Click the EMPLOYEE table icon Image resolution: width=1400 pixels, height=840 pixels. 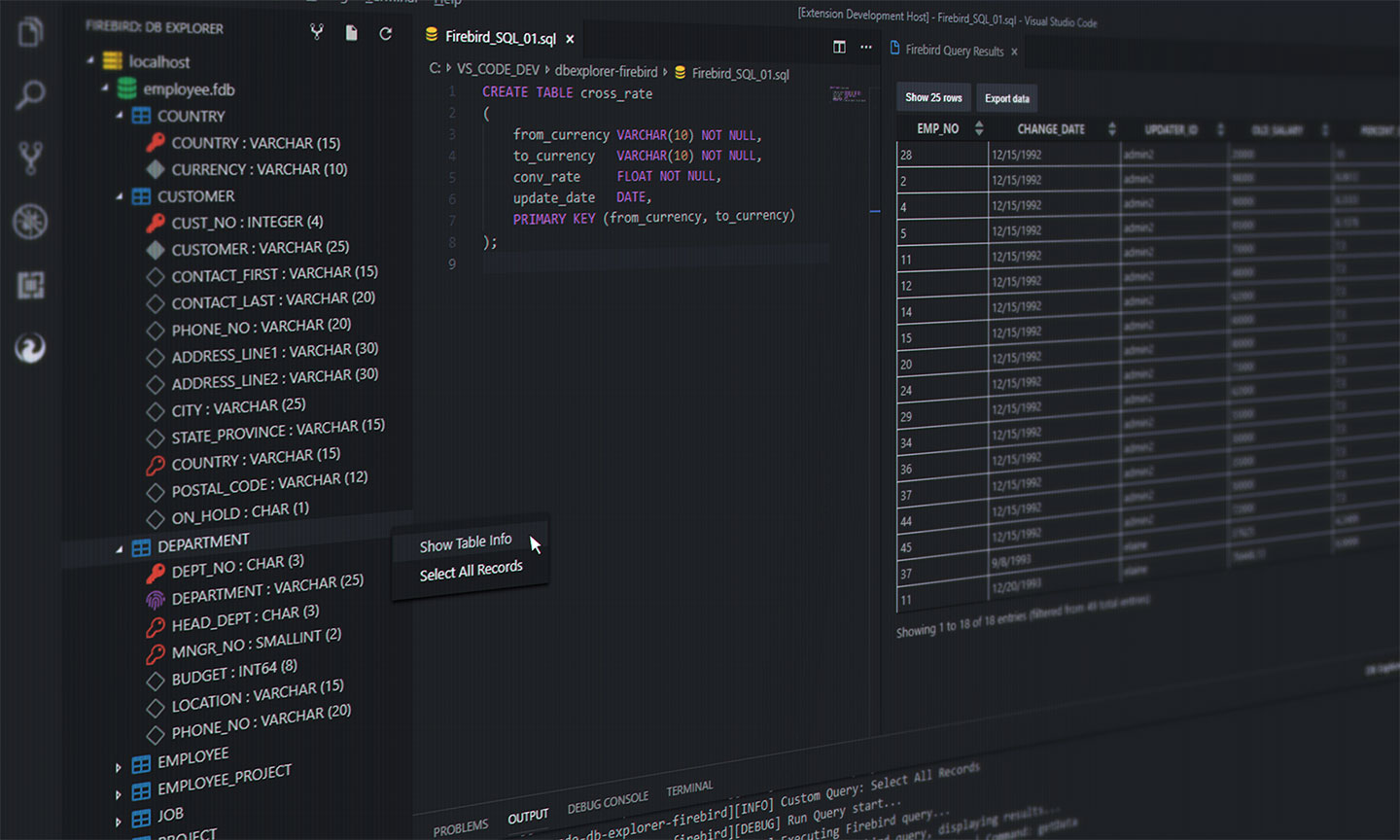click(141, 764)
